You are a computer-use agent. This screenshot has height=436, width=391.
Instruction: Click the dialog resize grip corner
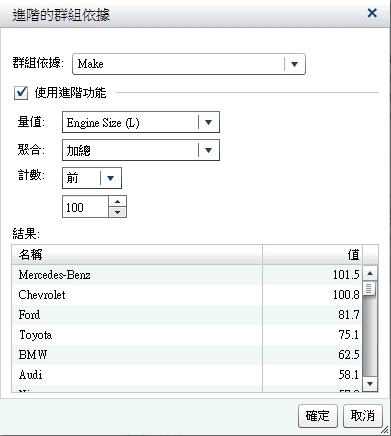385,430
